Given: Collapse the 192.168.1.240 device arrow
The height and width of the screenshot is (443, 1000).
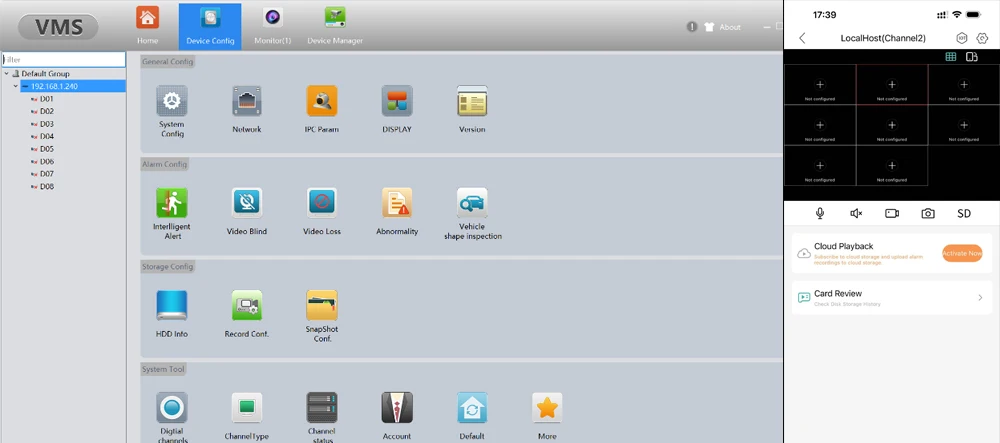Looking at the screenshot, I should (16, 86).
